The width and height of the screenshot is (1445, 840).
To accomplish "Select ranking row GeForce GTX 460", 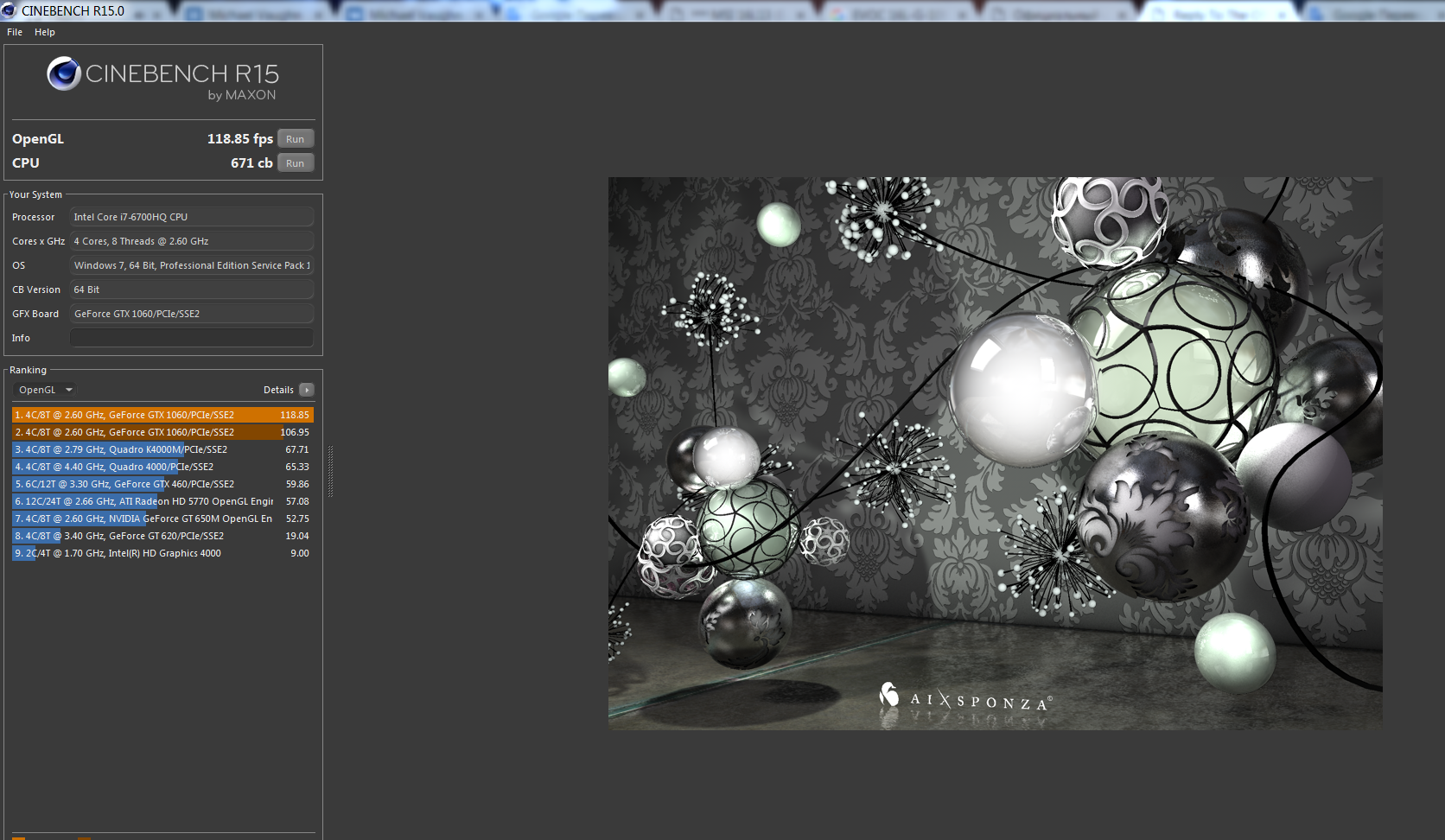I will (x=162, y=484).
